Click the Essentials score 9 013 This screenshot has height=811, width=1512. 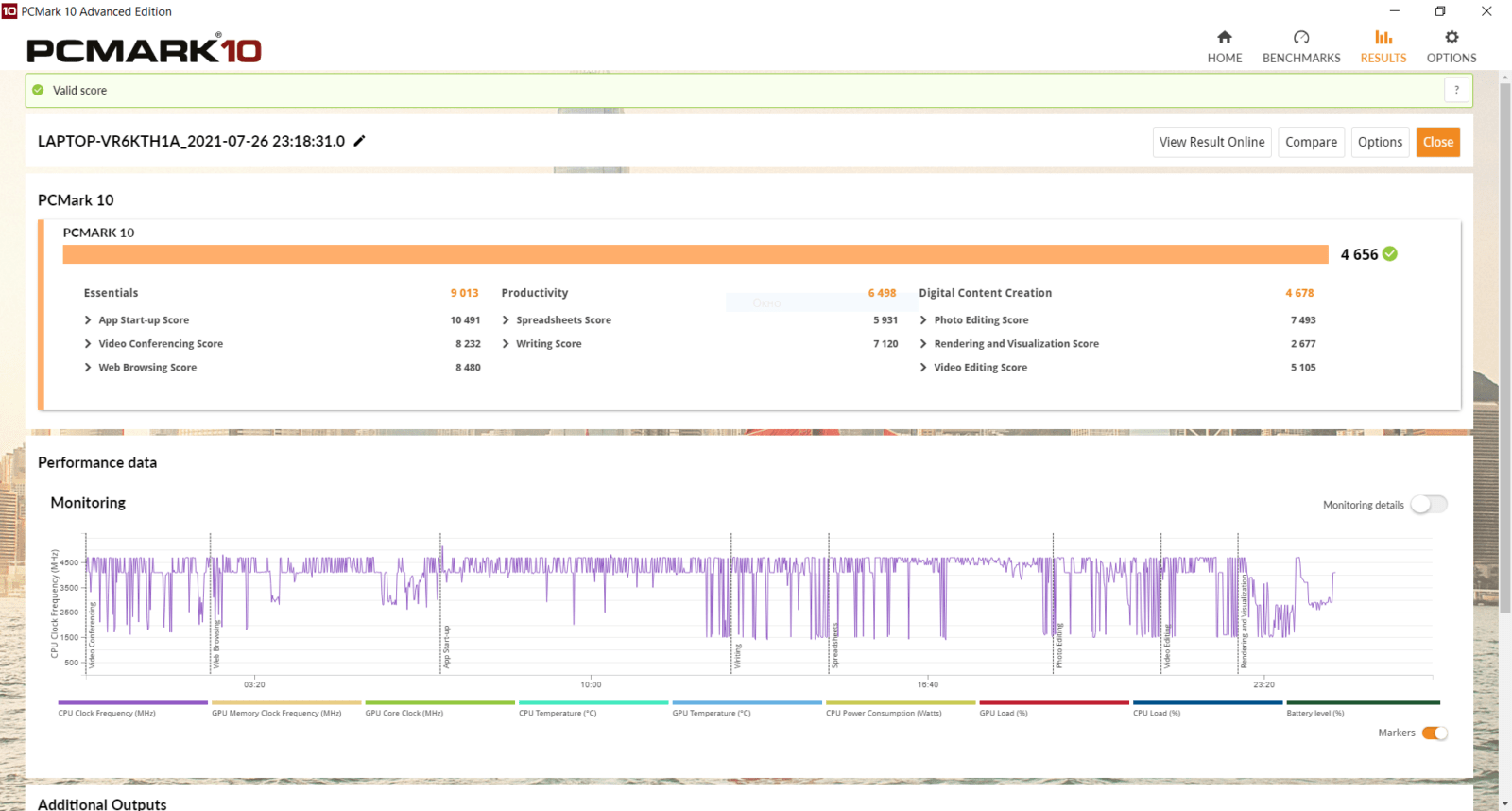[x=464, y=293]
